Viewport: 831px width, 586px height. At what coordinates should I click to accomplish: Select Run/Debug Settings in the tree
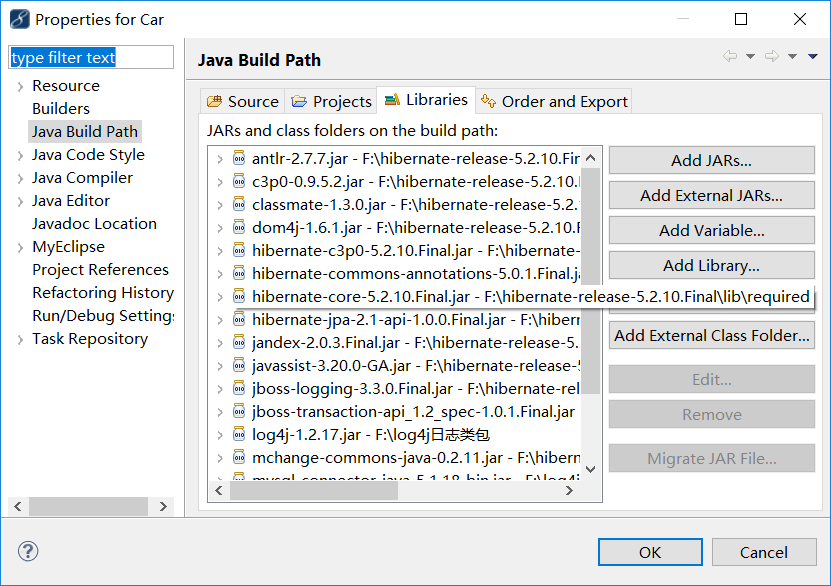point(103,316)
